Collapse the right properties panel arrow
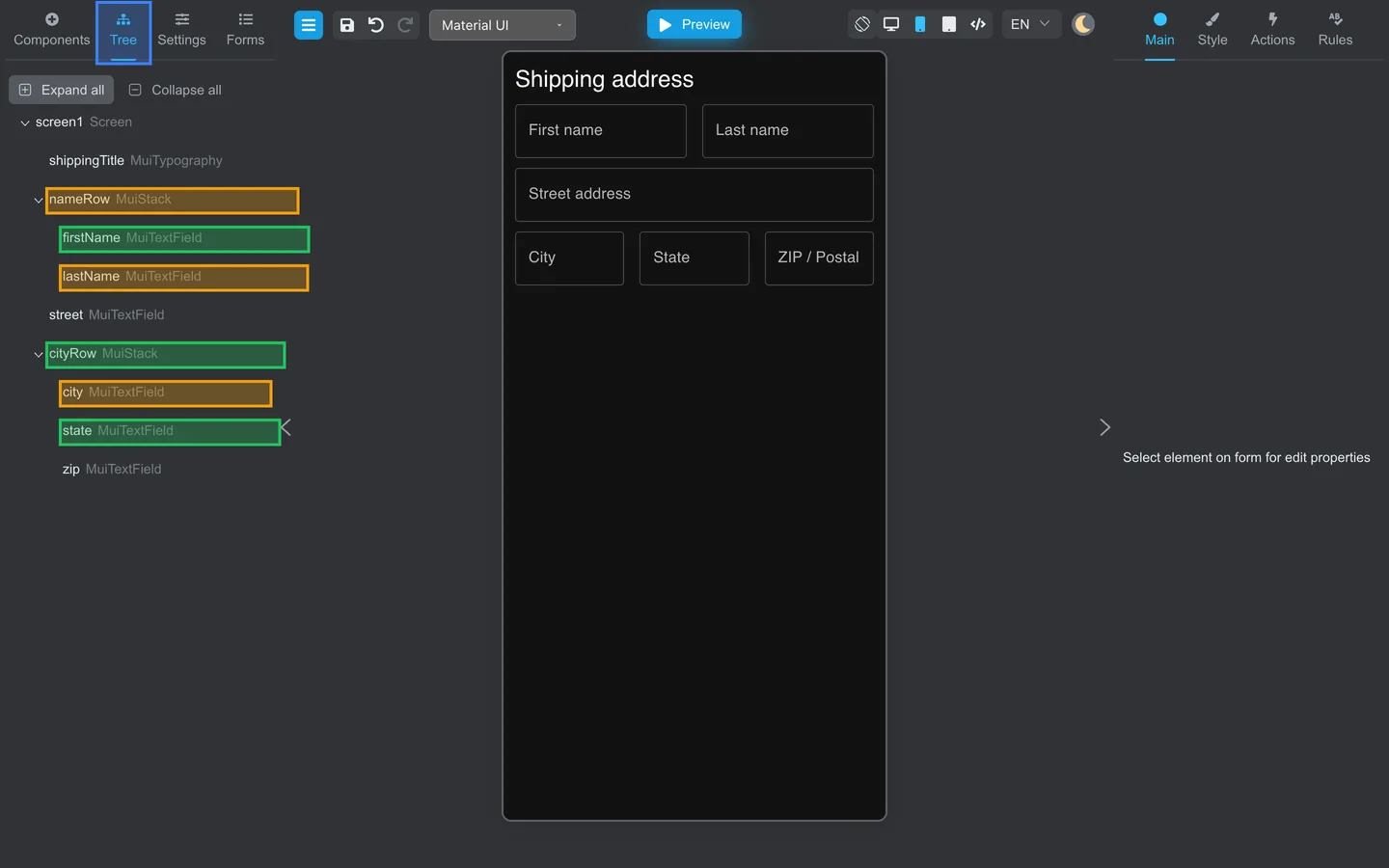This screenshot has height=868, width=1389. point(1104,427)
